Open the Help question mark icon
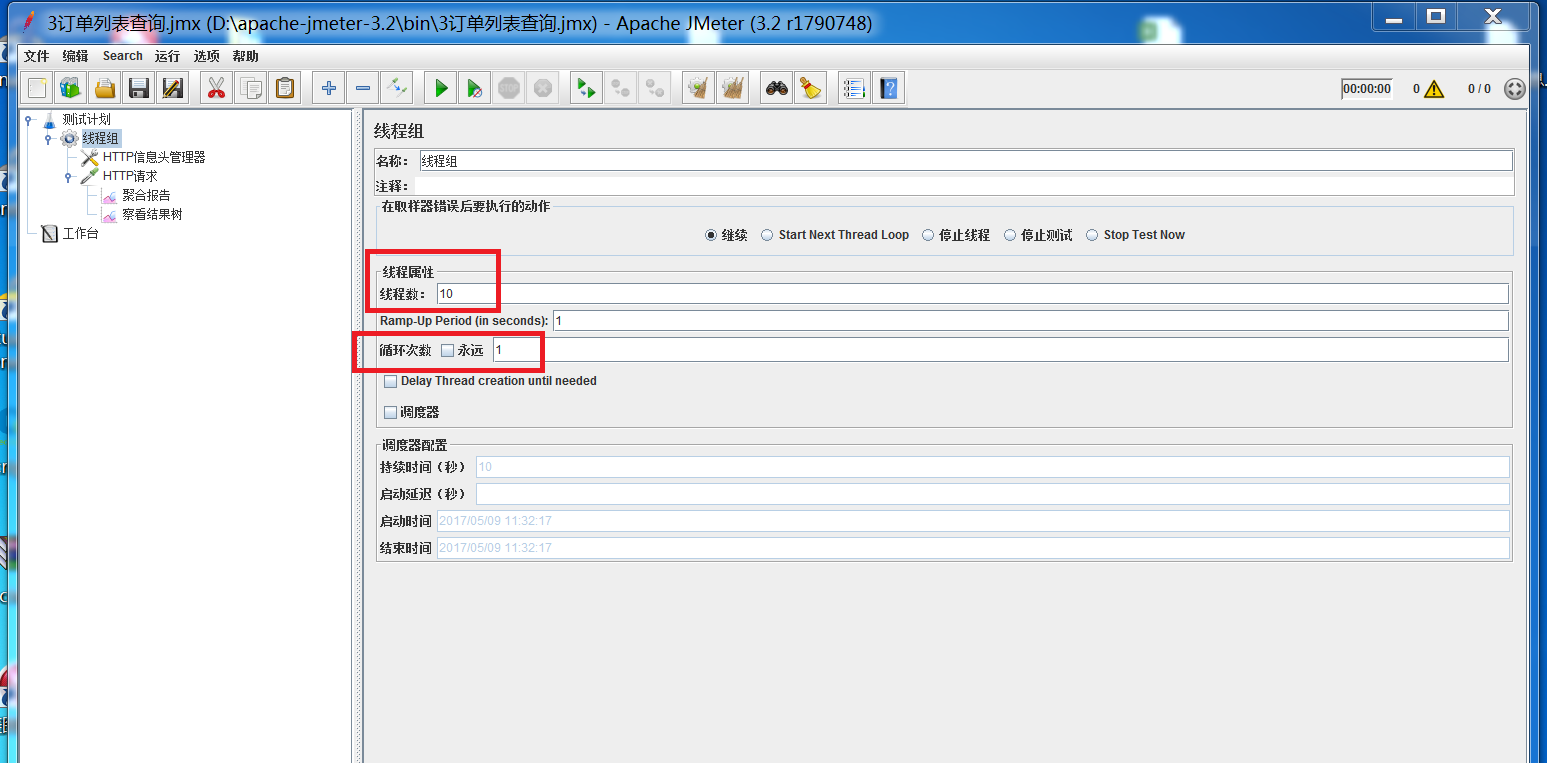 888,88
